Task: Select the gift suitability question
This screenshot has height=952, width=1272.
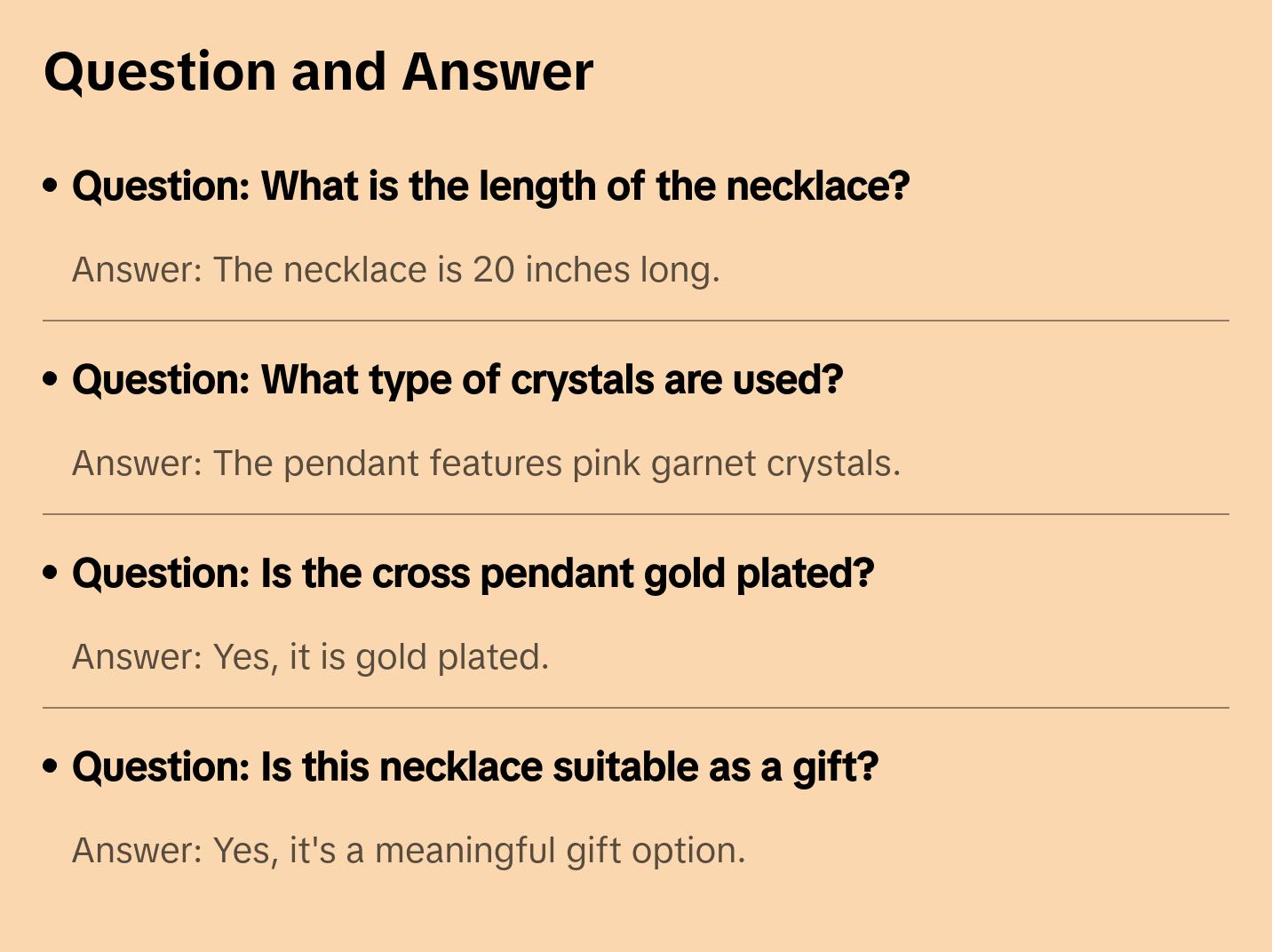Action: (474, 767)
